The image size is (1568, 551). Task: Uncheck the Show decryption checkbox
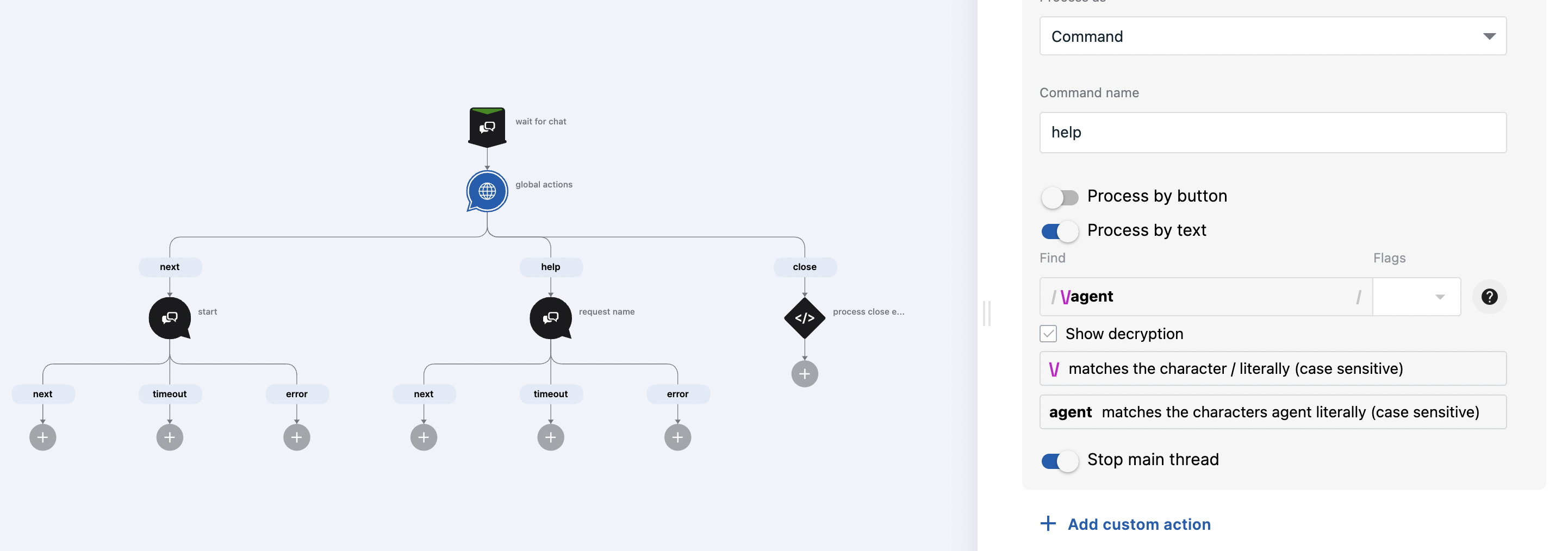tap(1048, 334)
